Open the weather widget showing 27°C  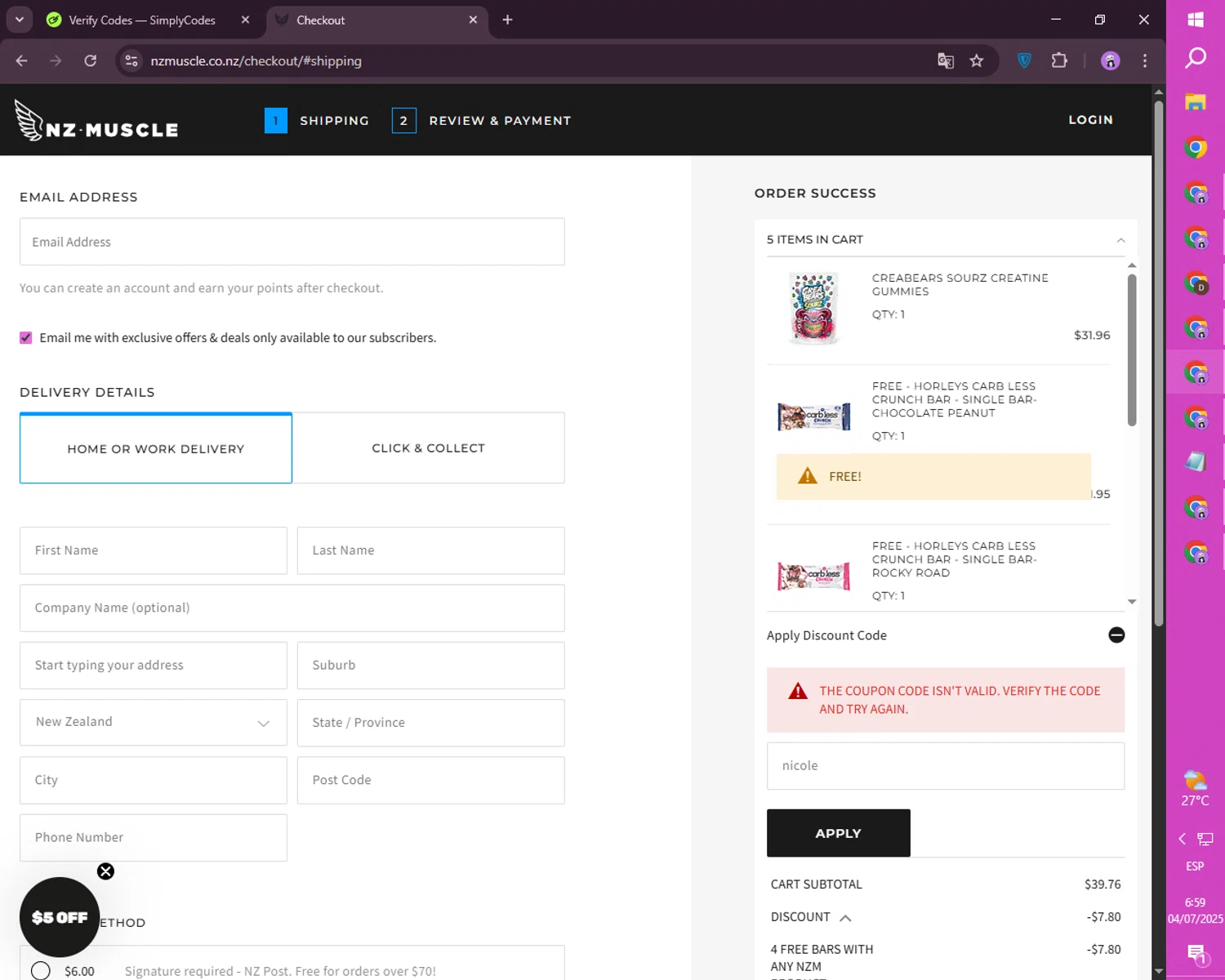(1196, 788)
